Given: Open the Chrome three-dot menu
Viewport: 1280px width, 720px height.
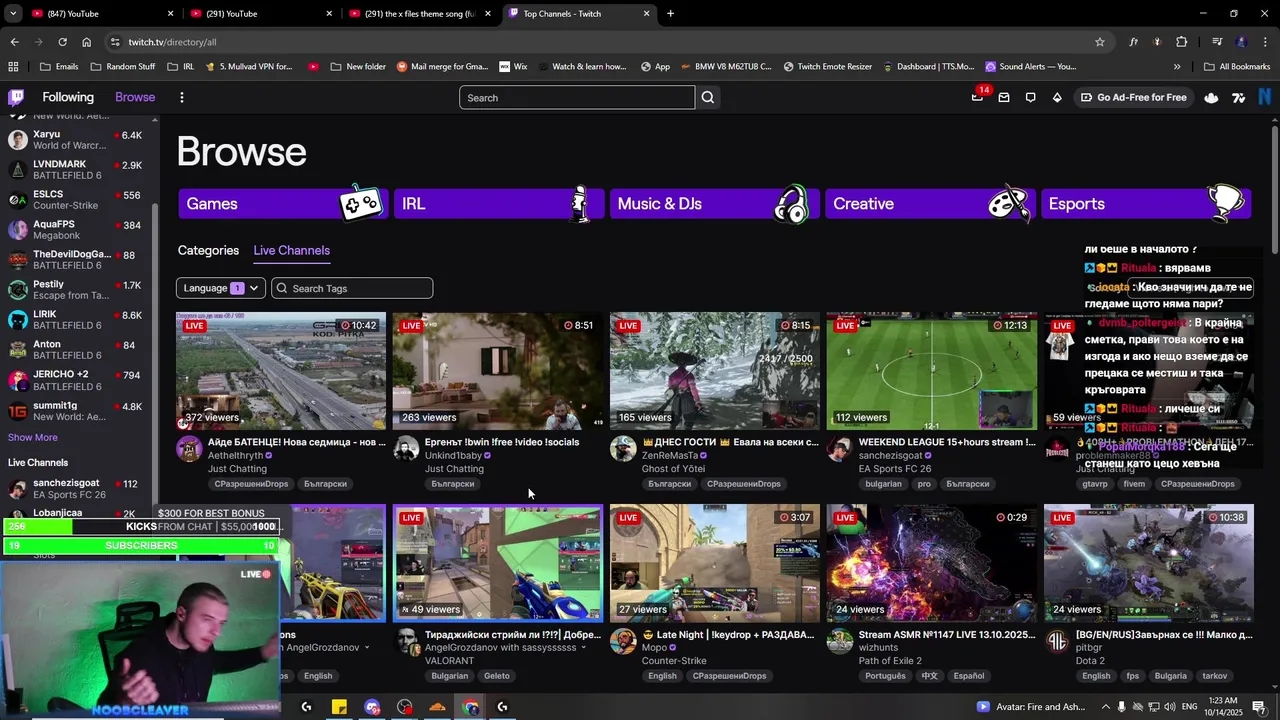Looking at the screenshot, I should pyautogui.click(x=1265, y=42).
